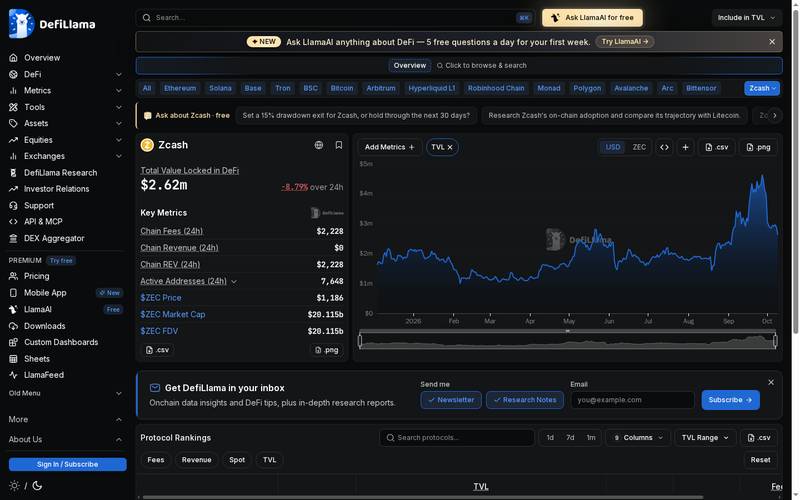The image size is (800, 500).
Task: Open the Include in TVL dropdown
Action: click(x=746, y=17)
